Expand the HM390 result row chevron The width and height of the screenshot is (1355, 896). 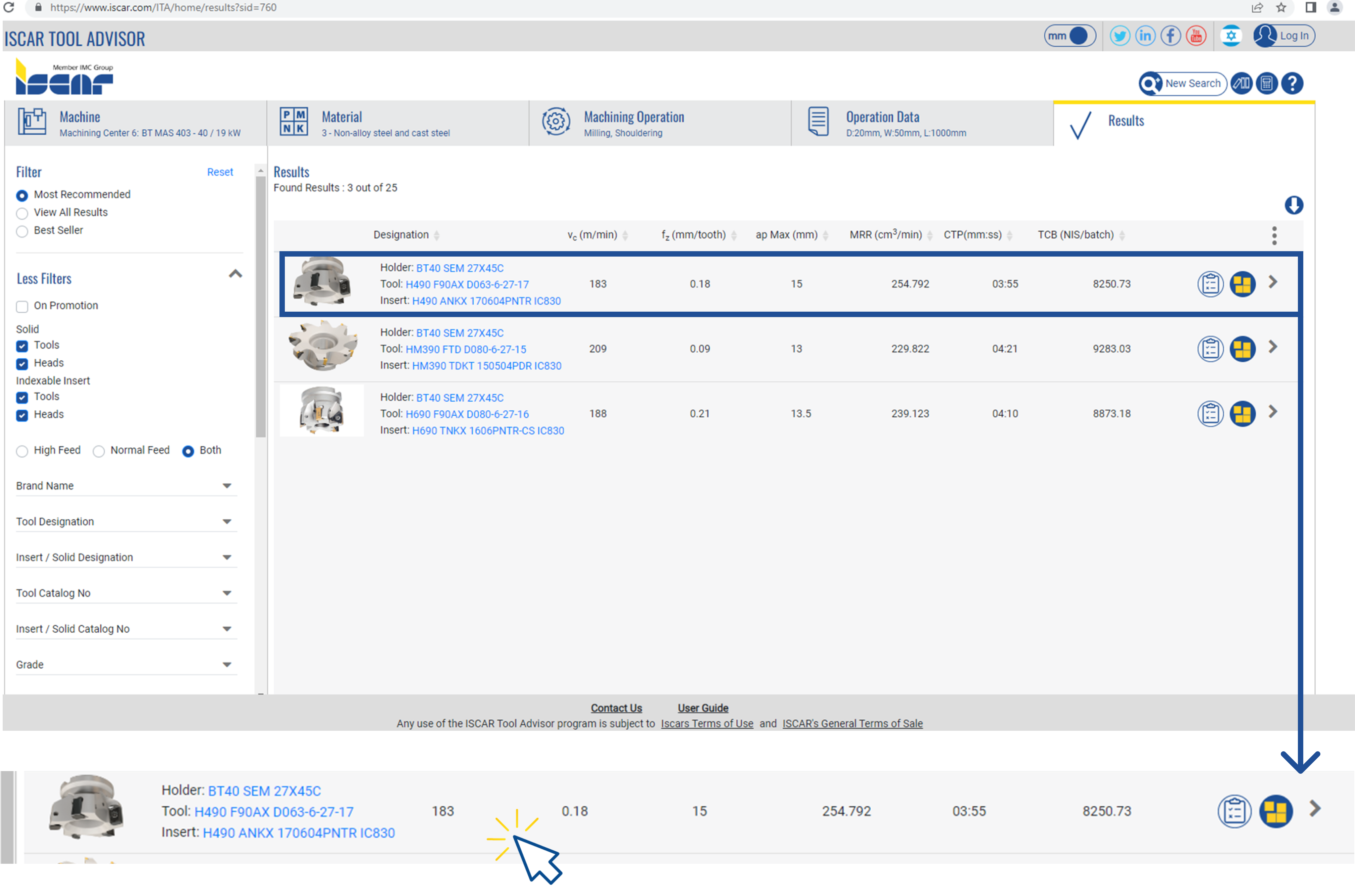click(x=1273, y=347)
